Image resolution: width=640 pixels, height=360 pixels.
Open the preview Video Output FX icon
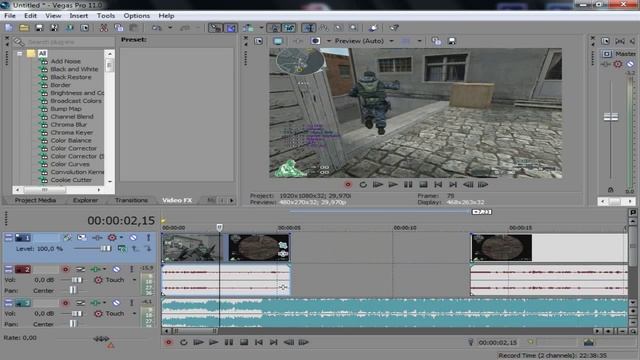(298, 41)
